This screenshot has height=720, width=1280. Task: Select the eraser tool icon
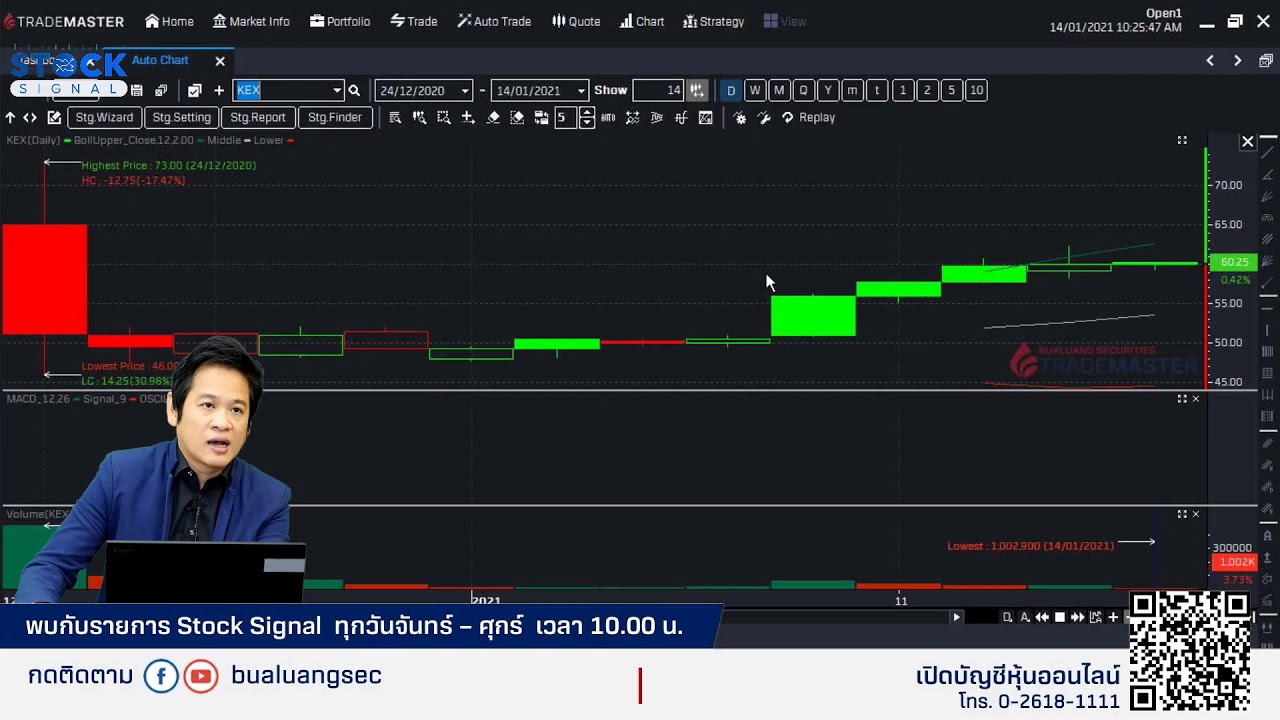[493, 117]
